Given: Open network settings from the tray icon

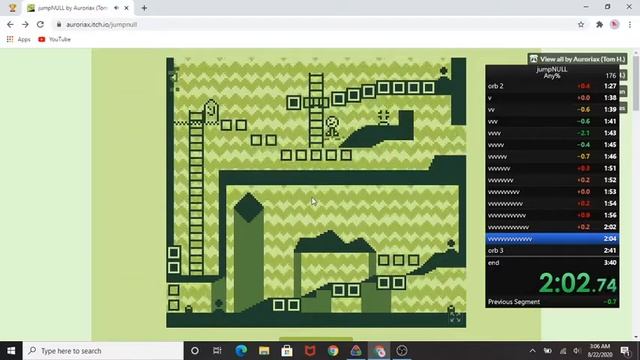Looking at the screenshot, I should [563, 351].
